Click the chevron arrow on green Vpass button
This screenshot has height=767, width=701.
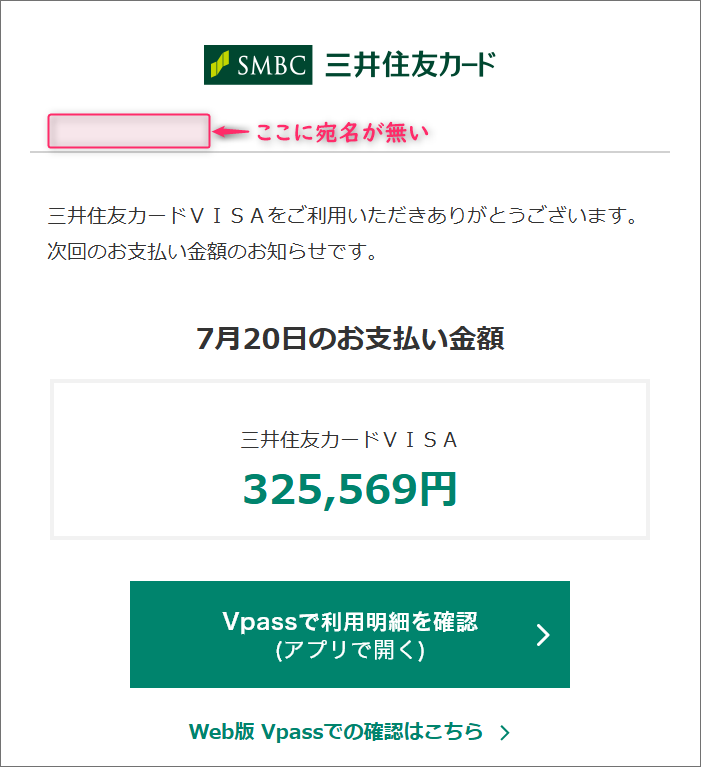(543, 634)
